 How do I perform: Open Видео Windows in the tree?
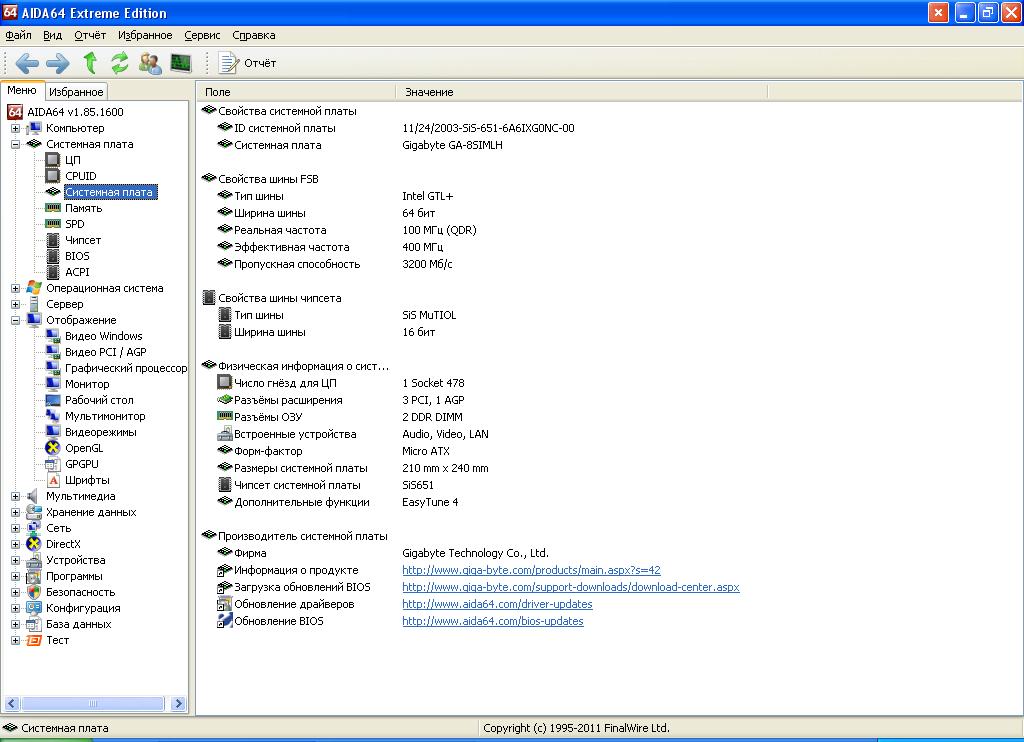[103, 336]
